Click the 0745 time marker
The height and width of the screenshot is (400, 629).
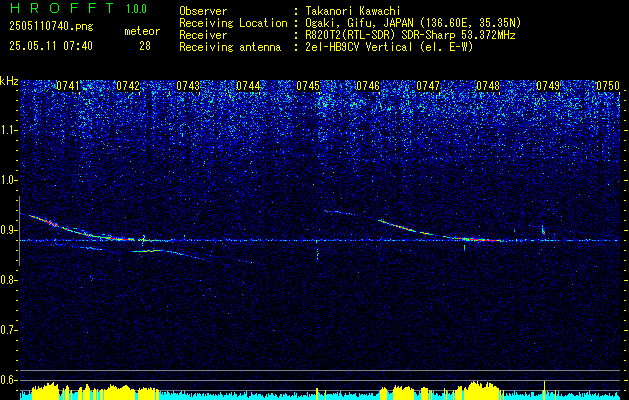click(308, 86)
